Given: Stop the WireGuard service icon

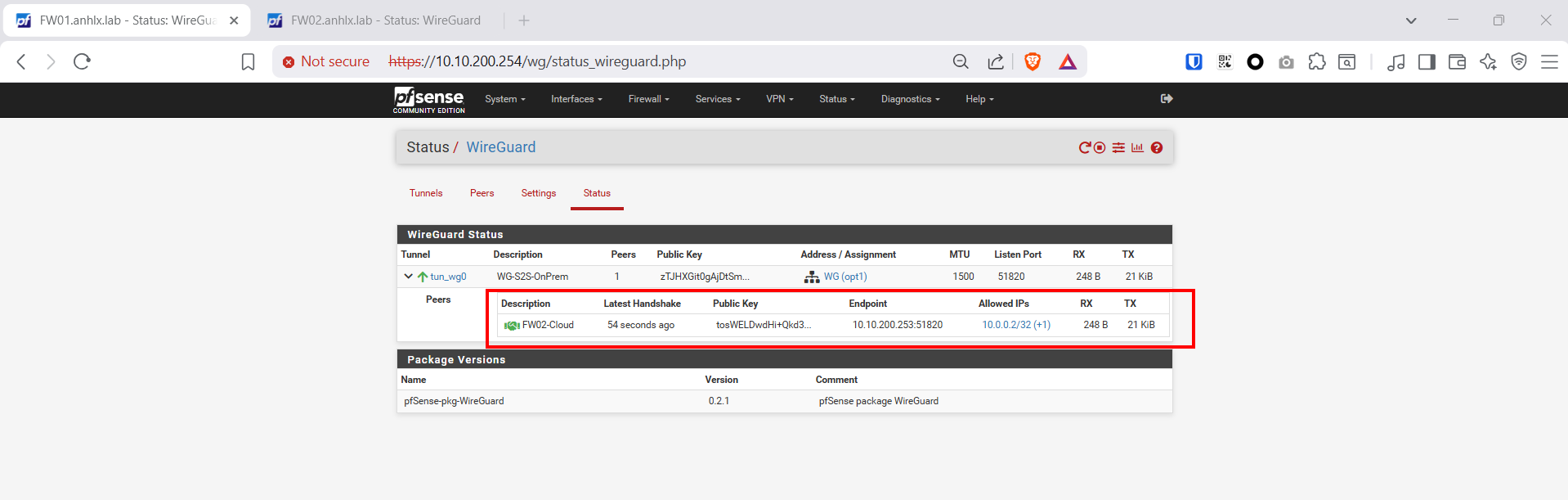Looking at the screenshot, I should [1100, 148].
